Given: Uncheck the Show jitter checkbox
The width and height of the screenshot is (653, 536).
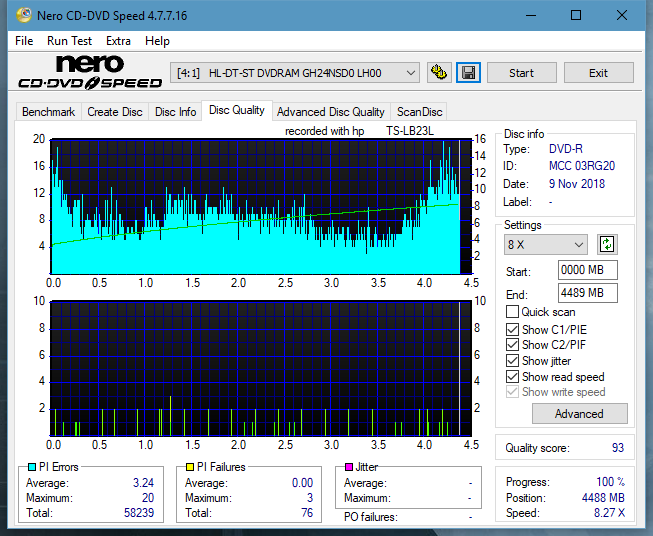Looking at the screenshot, I should pos(512,361).
